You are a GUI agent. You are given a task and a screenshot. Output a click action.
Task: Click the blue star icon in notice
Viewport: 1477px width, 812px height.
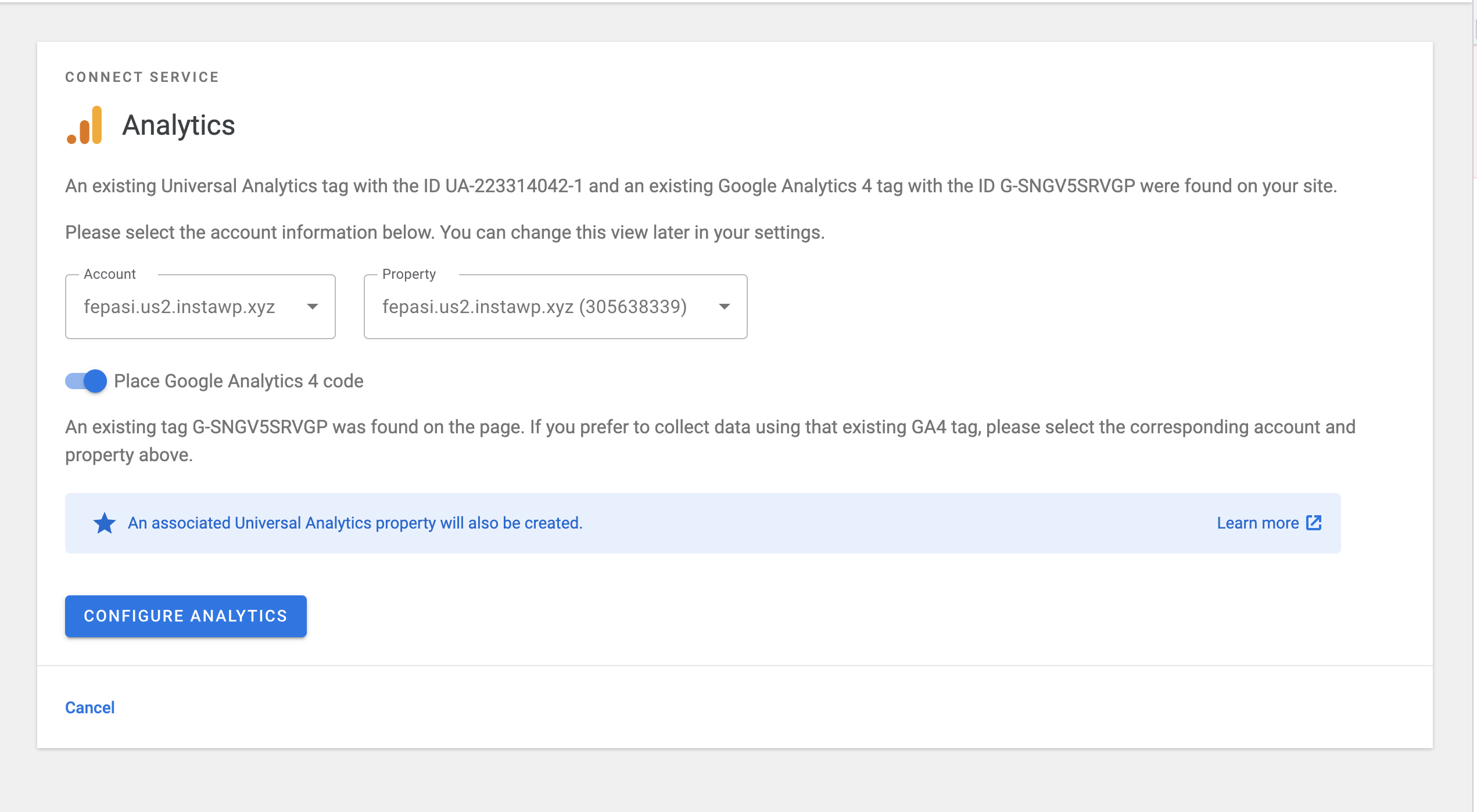coord(105,523)
